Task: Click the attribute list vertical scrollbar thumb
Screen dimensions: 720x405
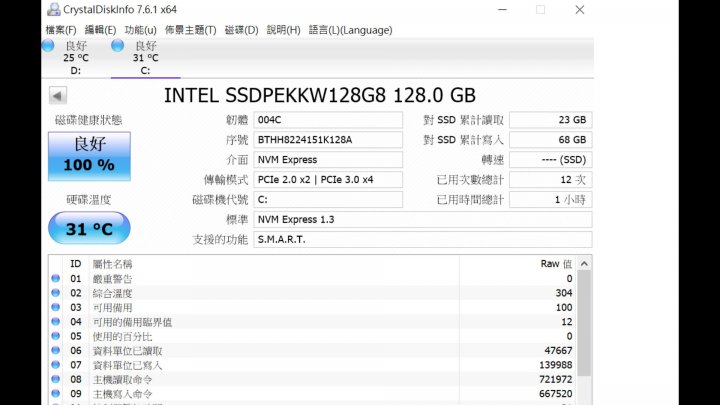Action: click(x=584, y=323)
